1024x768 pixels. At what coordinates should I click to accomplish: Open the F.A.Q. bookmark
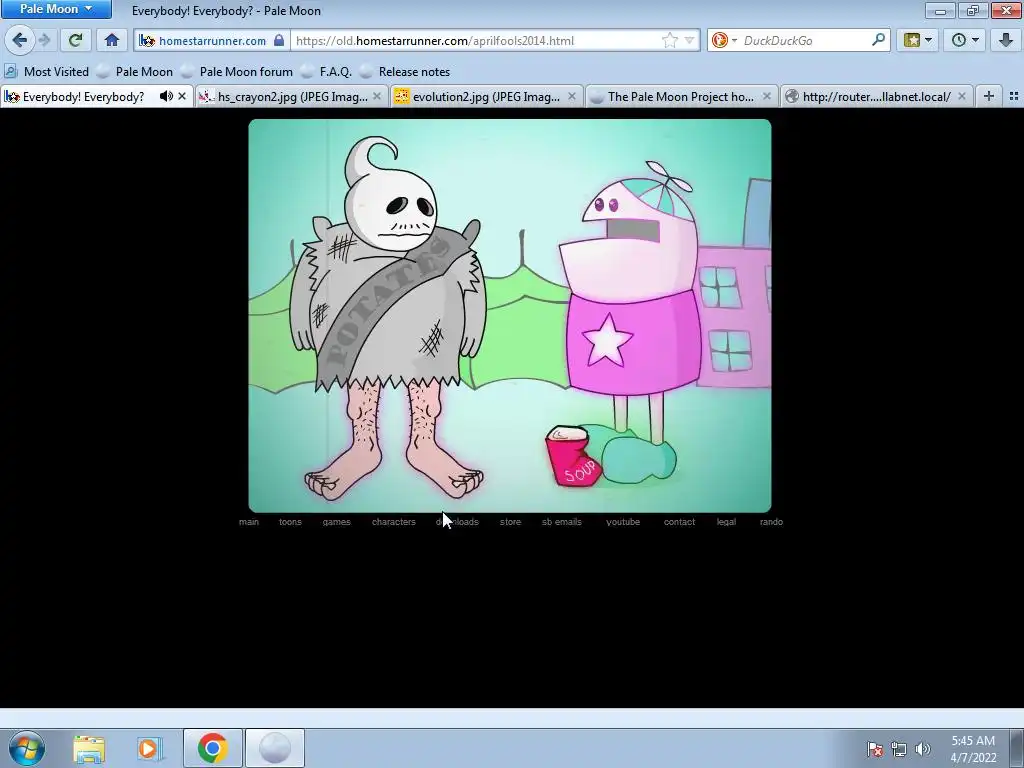click(327, 72)
